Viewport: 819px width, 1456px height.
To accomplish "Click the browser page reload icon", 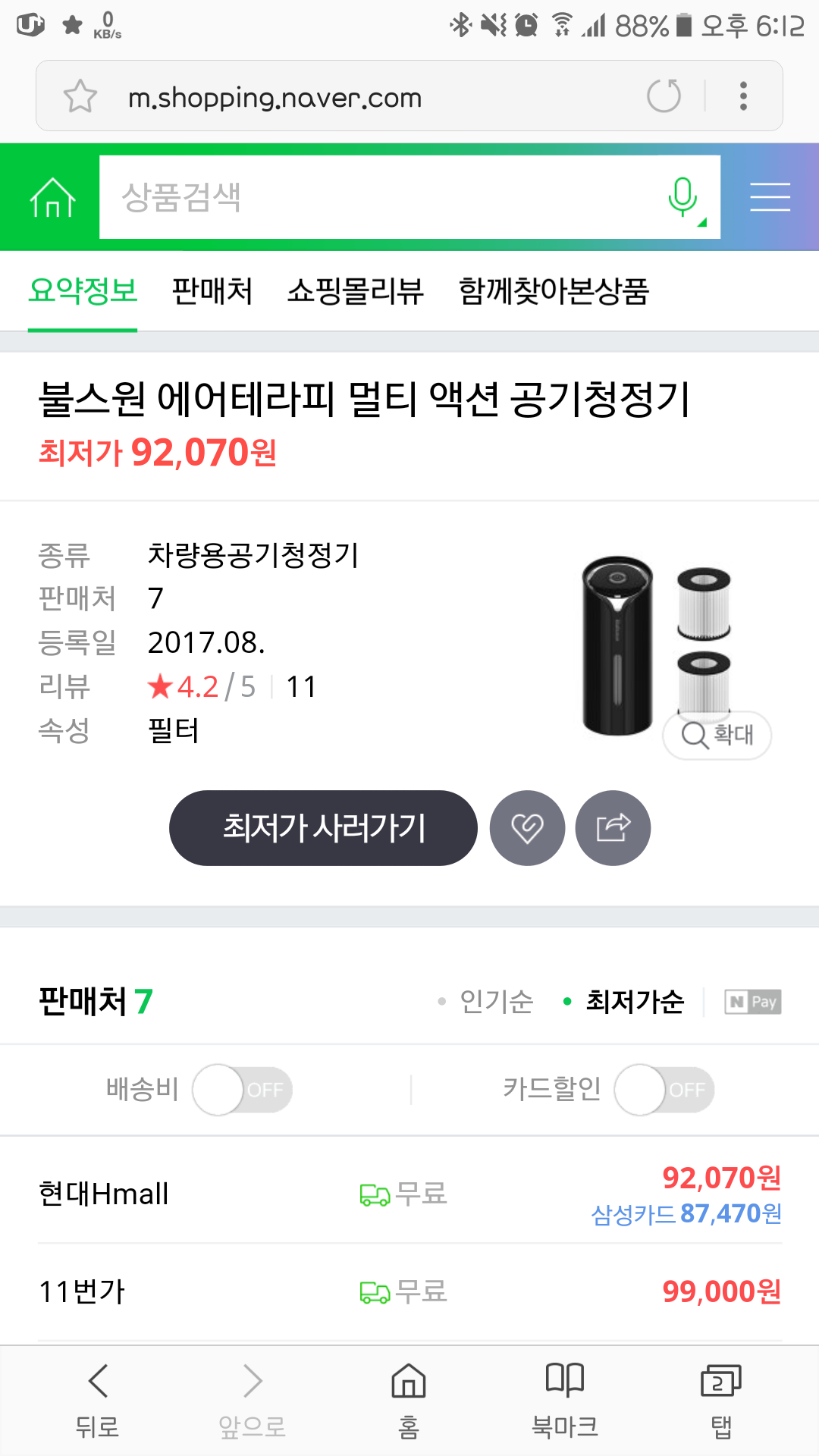I will (x=664, y=96).
